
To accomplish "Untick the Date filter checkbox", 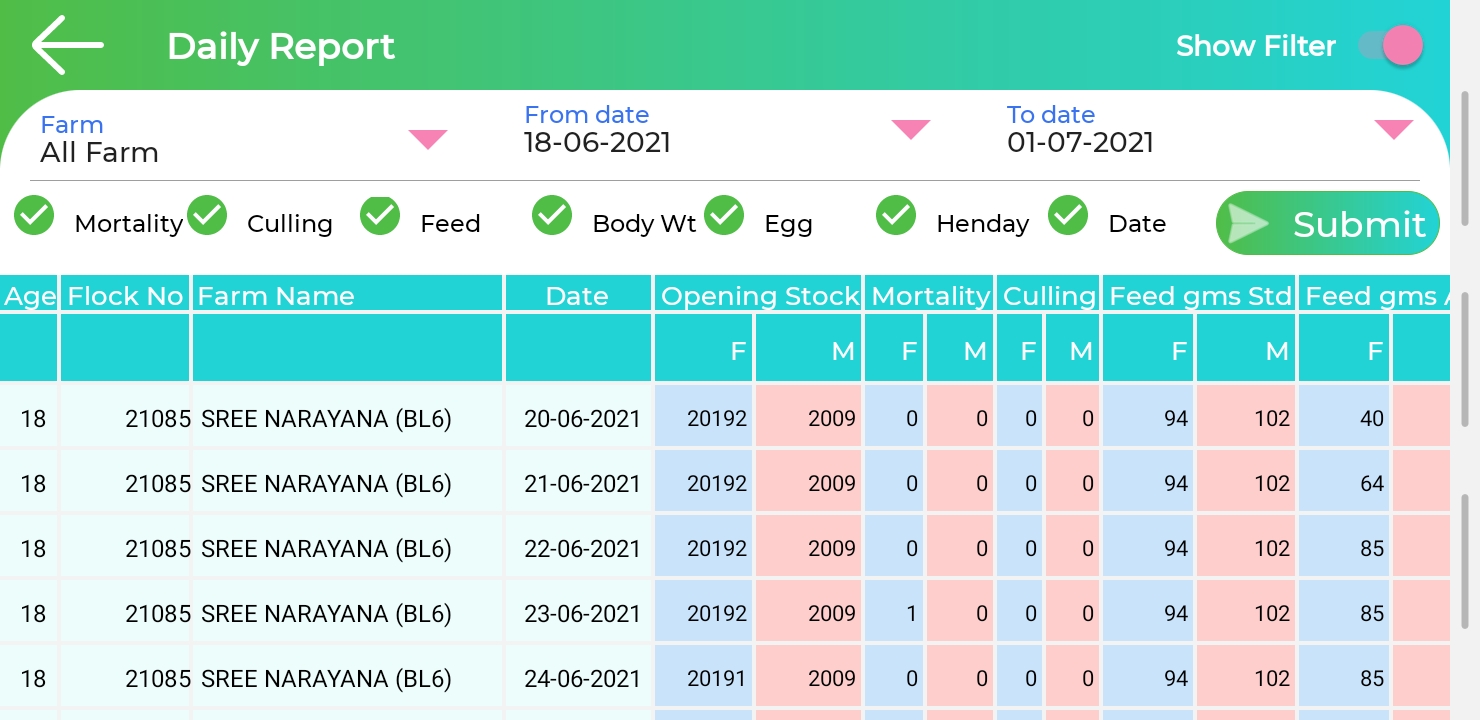I will coord(1068,216).
